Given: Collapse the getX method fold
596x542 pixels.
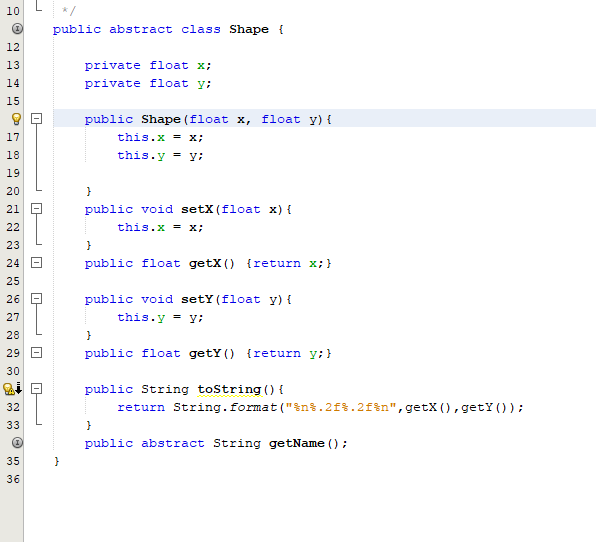Looking at the screenshot, I should tap(36, 263).
